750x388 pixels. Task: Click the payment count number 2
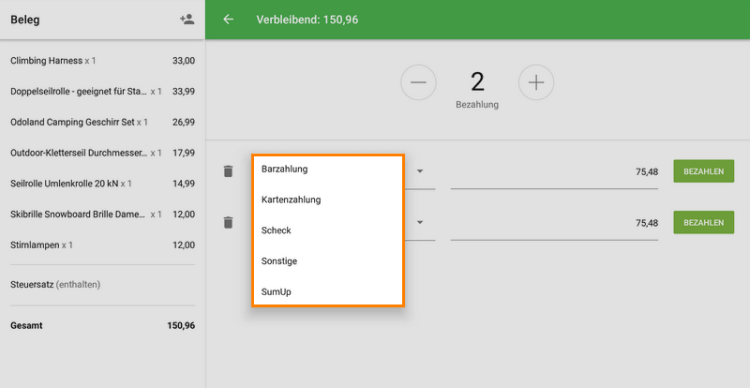[477, 82]
